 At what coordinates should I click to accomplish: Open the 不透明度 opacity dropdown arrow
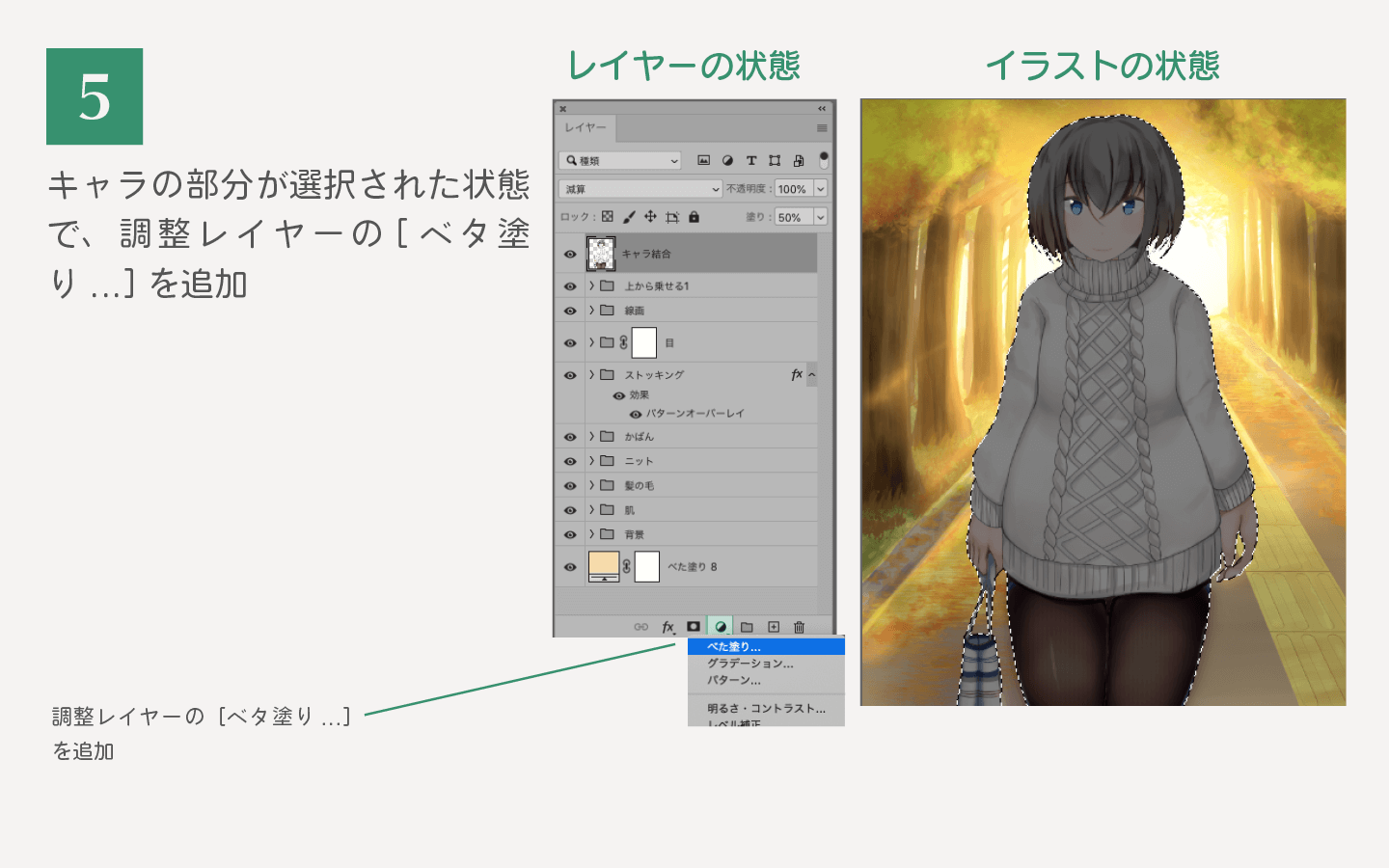coord(820,189)
